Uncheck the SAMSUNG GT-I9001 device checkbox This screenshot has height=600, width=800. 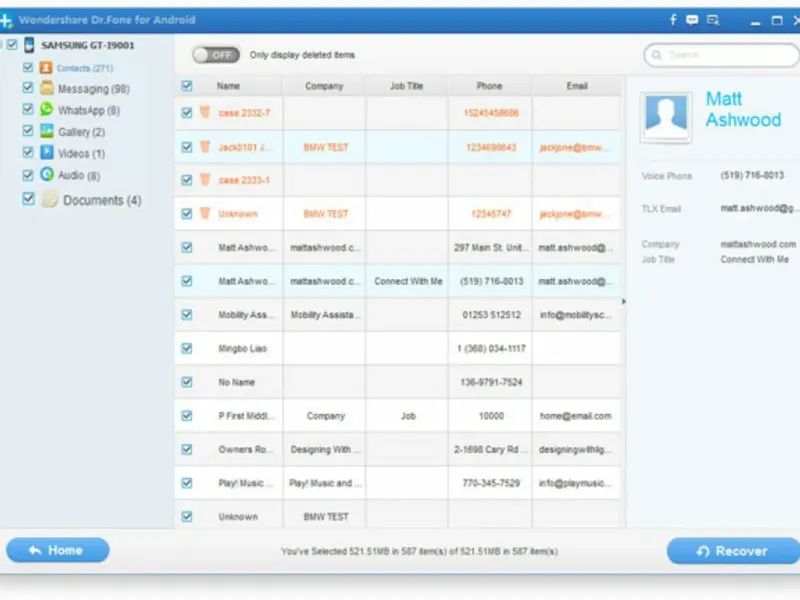click(12, 44)
